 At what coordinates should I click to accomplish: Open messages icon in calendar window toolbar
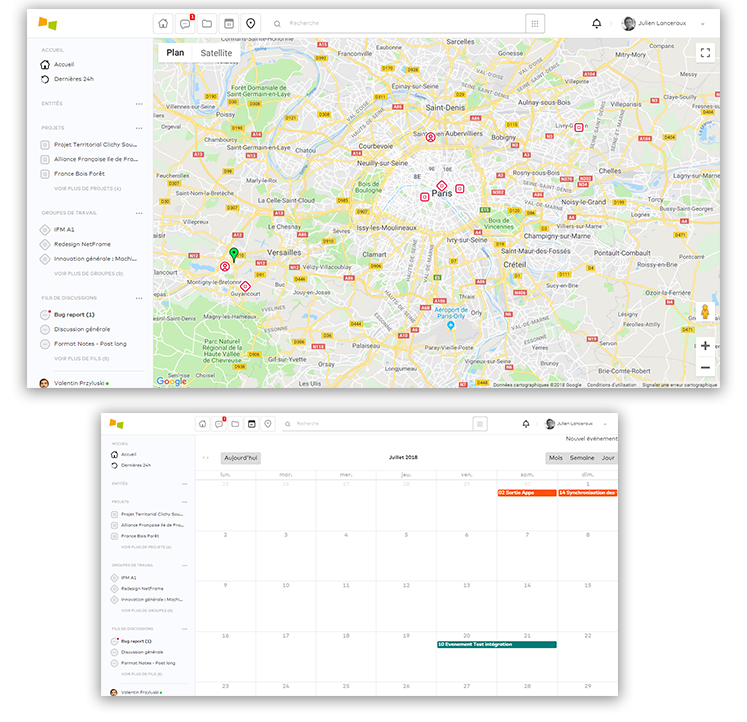[x=219, y=424]
